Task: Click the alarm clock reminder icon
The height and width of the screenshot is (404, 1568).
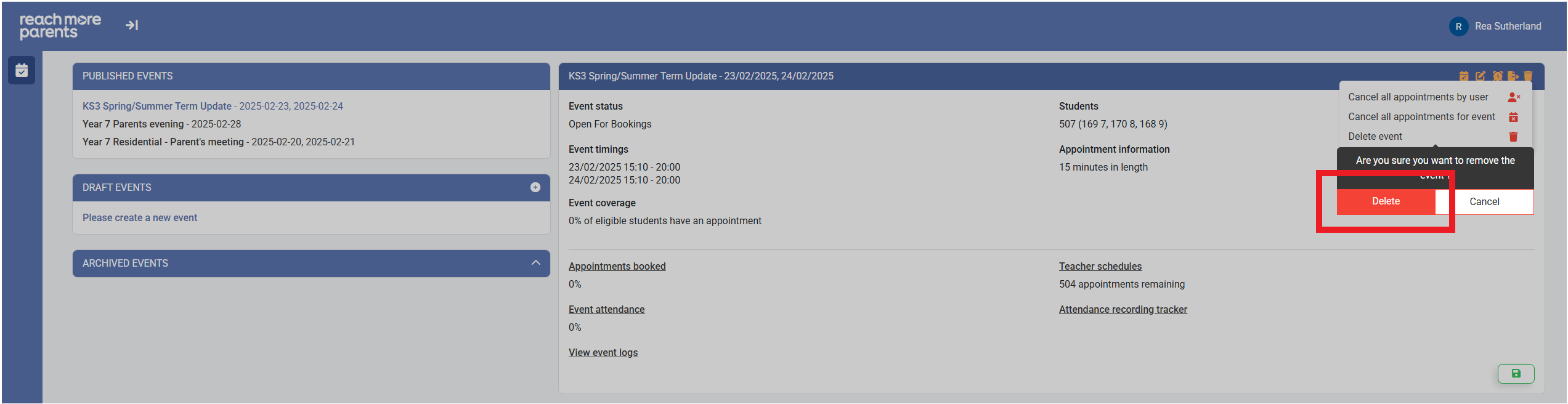Action: tap(1498, 76)
